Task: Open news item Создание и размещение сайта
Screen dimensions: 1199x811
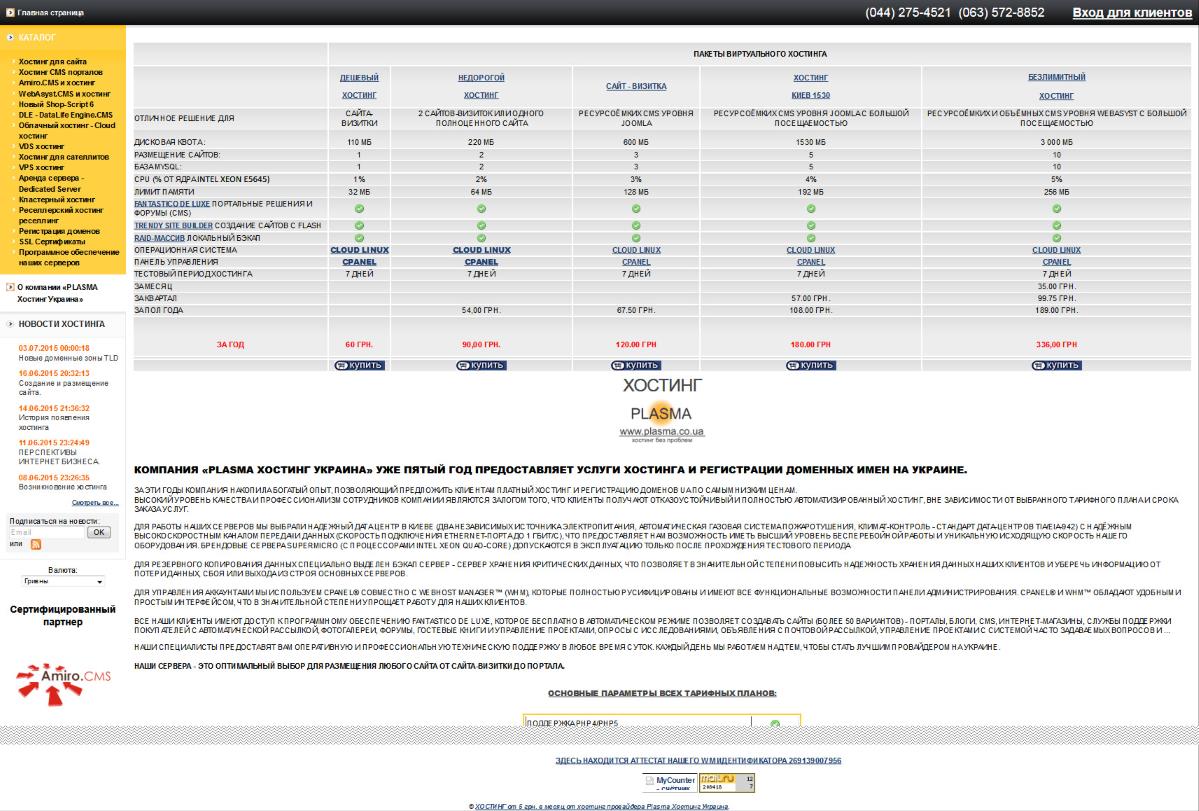Action: pyautogui.click(x=63, y=388)
